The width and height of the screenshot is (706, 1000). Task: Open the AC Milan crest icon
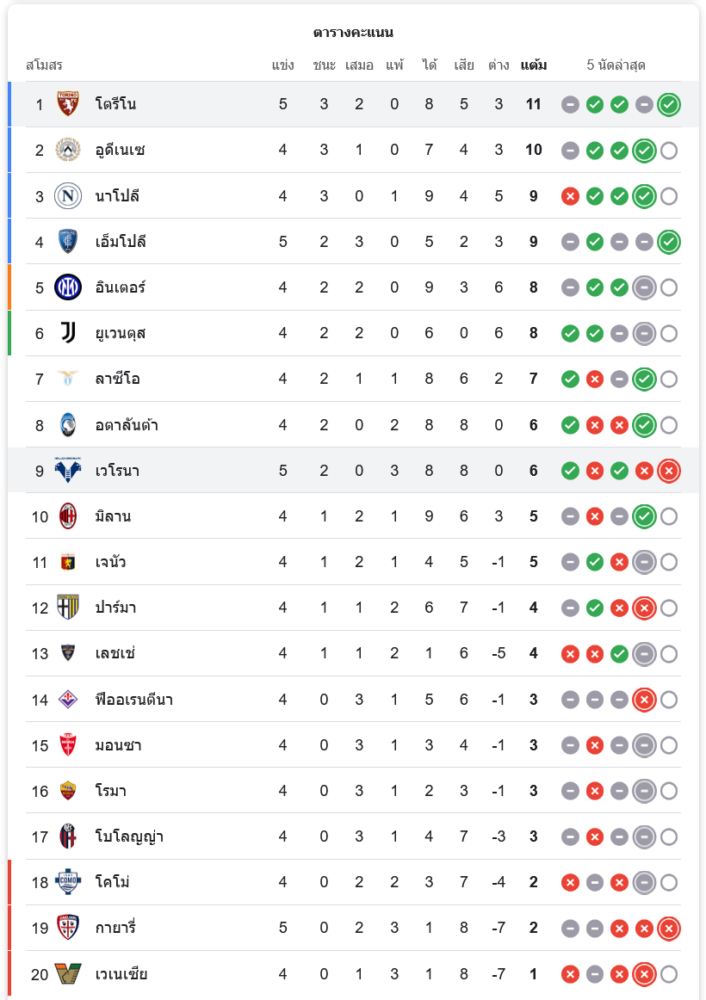tap(68, 517)
